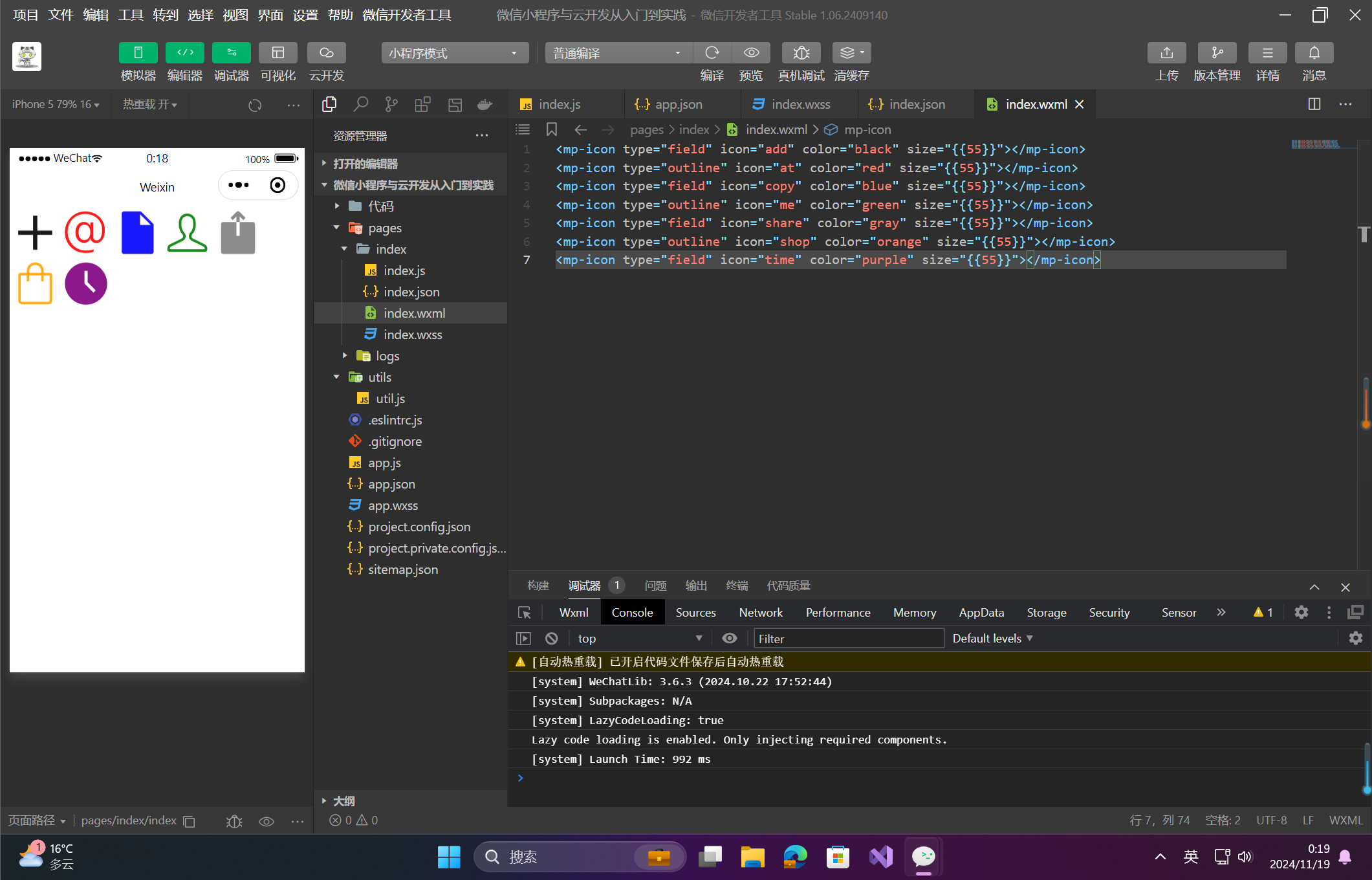Toggle the simulator panel button

coord(138,53)
